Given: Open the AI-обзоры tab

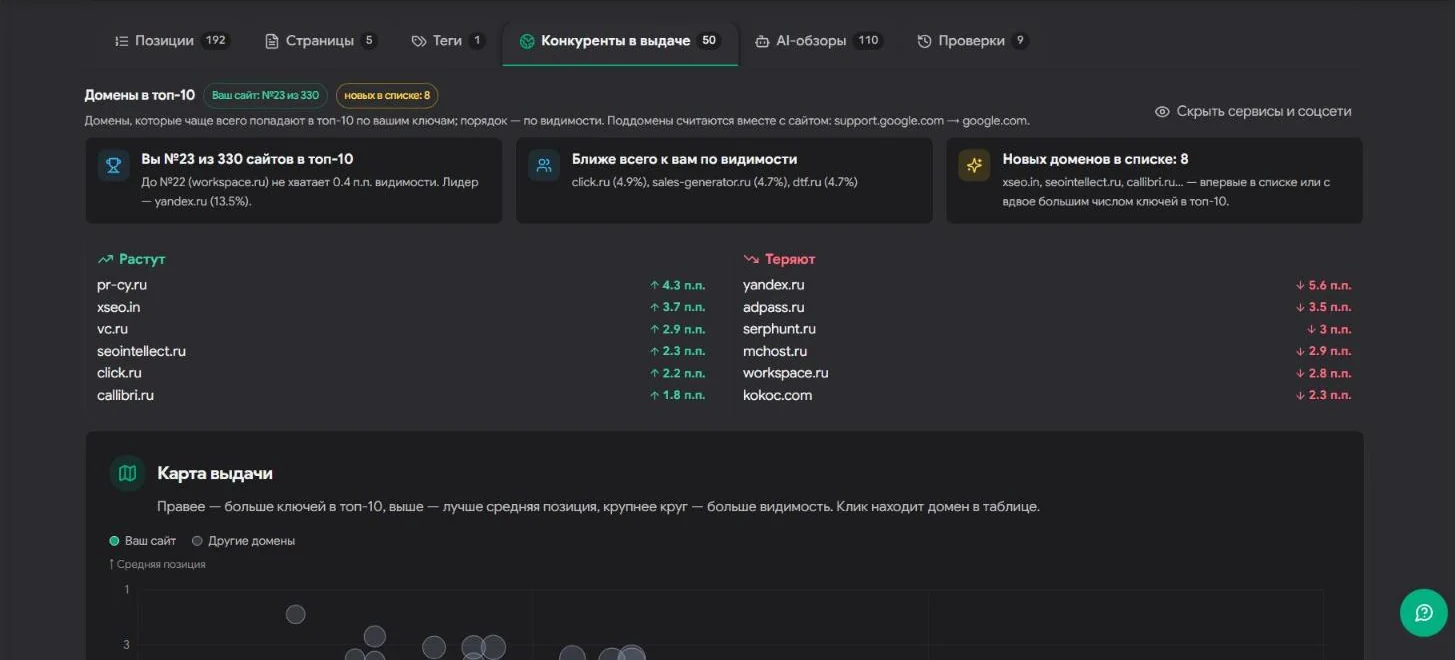Looking at the screenshot, I should 817,41.
